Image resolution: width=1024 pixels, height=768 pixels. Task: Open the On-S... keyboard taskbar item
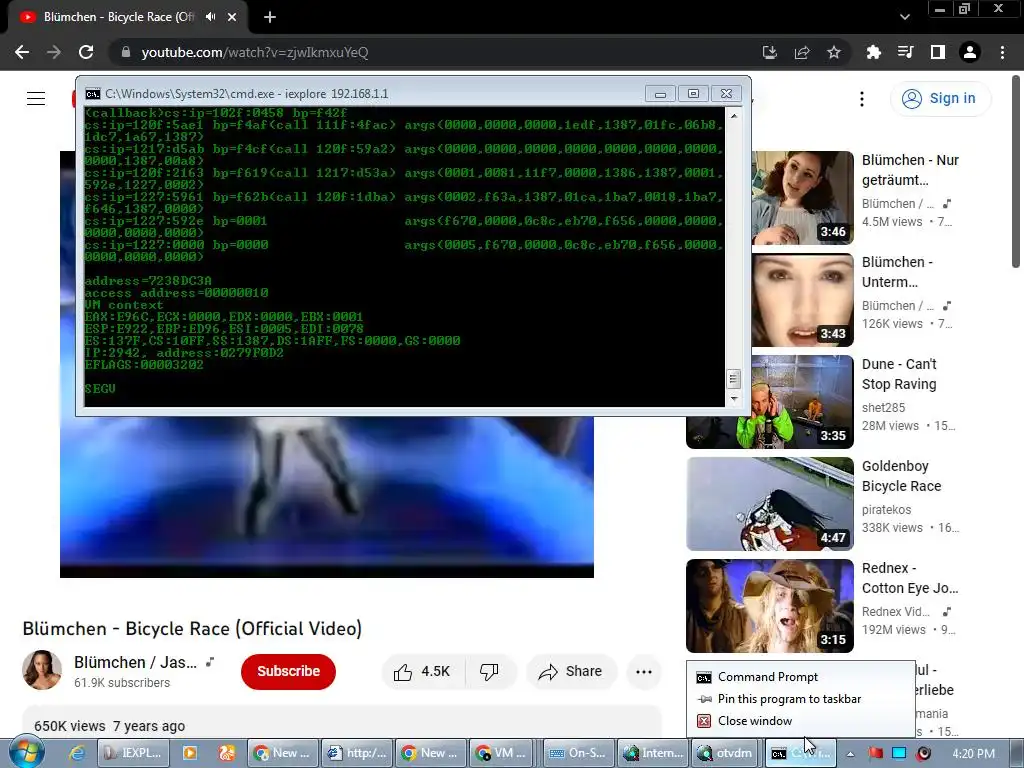[x=579, y=753]
